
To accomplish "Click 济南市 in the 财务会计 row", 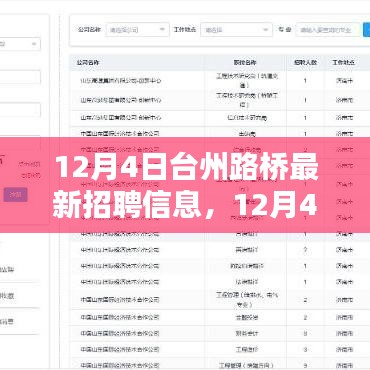I will (x=344, y=333).
